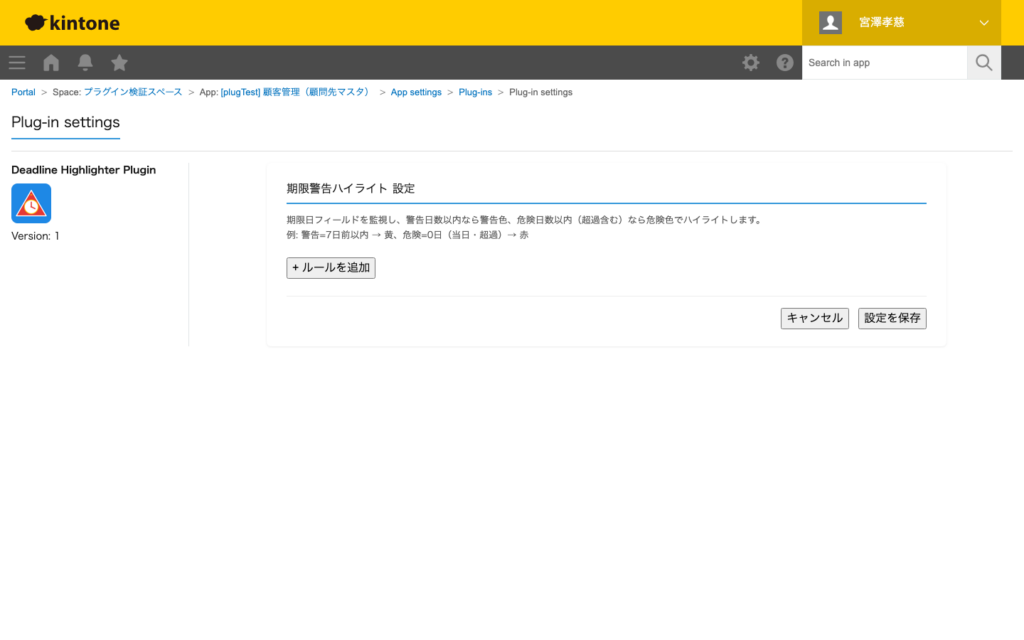
Task: Navigate to Portal via breadcrumb link
Action: [23, 91]
